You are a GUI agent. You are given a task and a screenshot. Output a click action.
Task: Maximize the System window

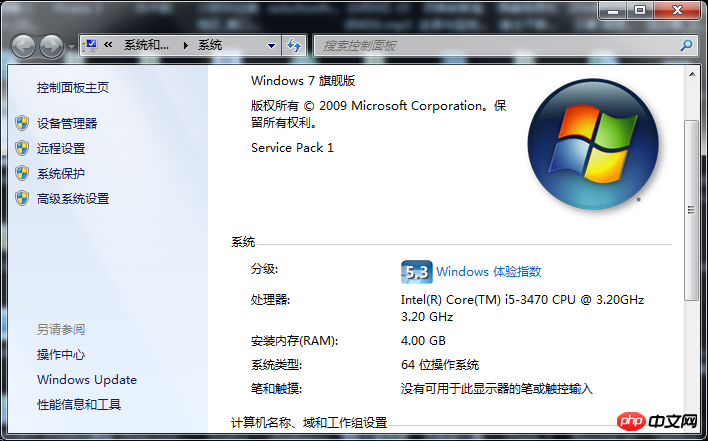[x=639, y=10]
